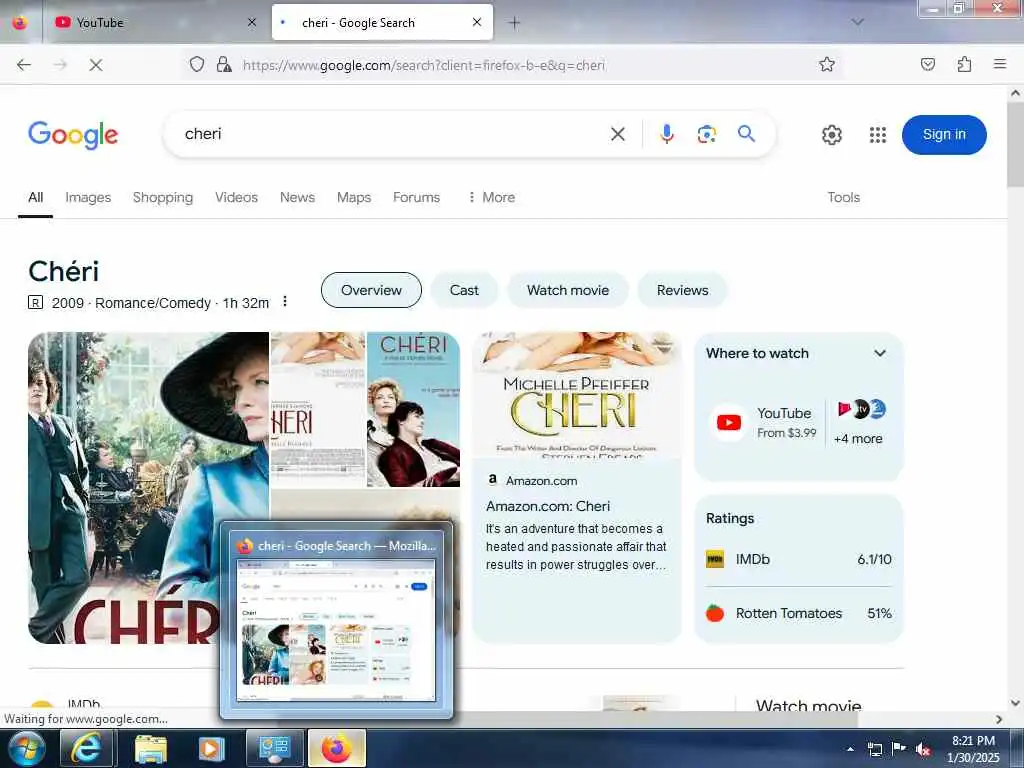The height and width of the screenshot is (768, 1024).
Task: Focus the Google search field containing cheri
Action: 392,134
